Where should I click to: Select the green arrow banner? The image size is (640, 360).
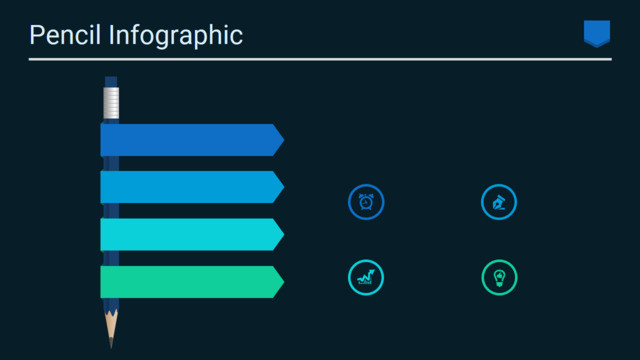(192, 282)
